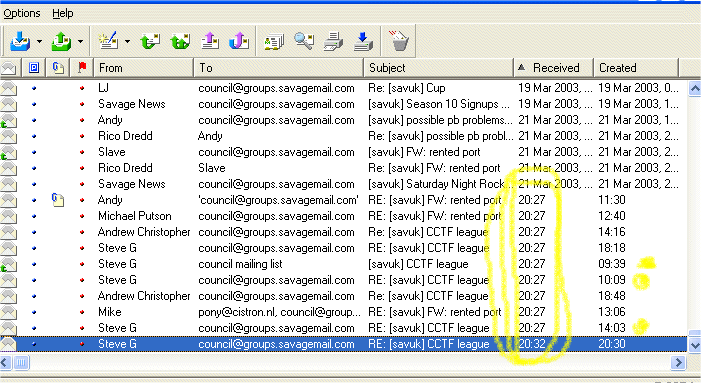Toggle the red flag on the Mike message
The image size is (701, 383).
point(82,312)
